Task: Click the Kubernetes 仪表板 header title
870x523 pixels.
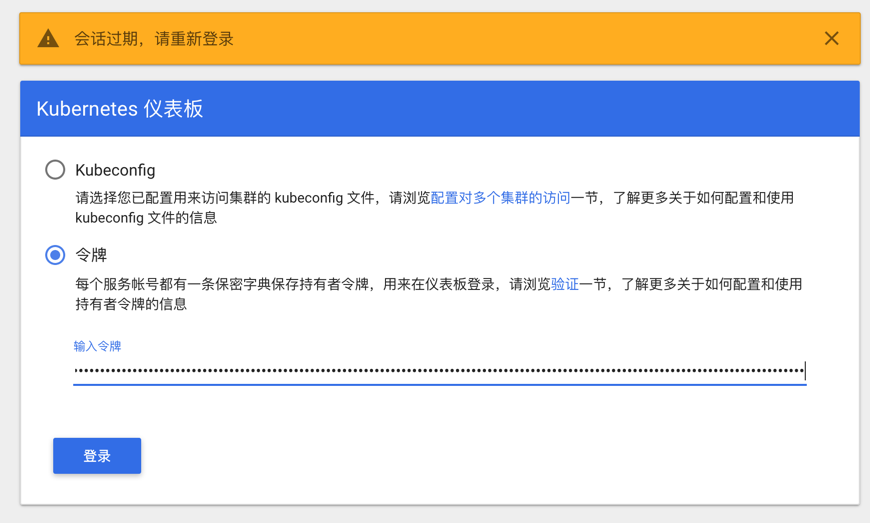Action: click(x=120, y=109)
